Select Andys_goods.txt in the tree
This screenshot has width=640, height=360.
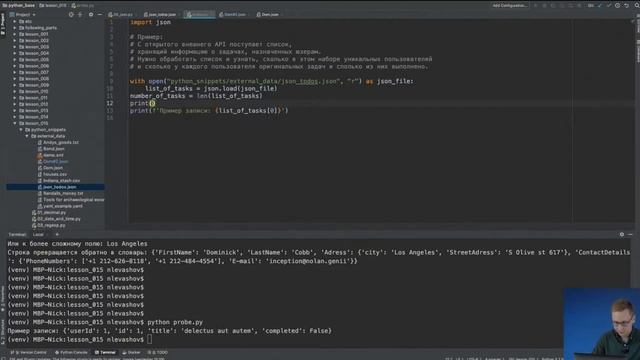point(61,142)
